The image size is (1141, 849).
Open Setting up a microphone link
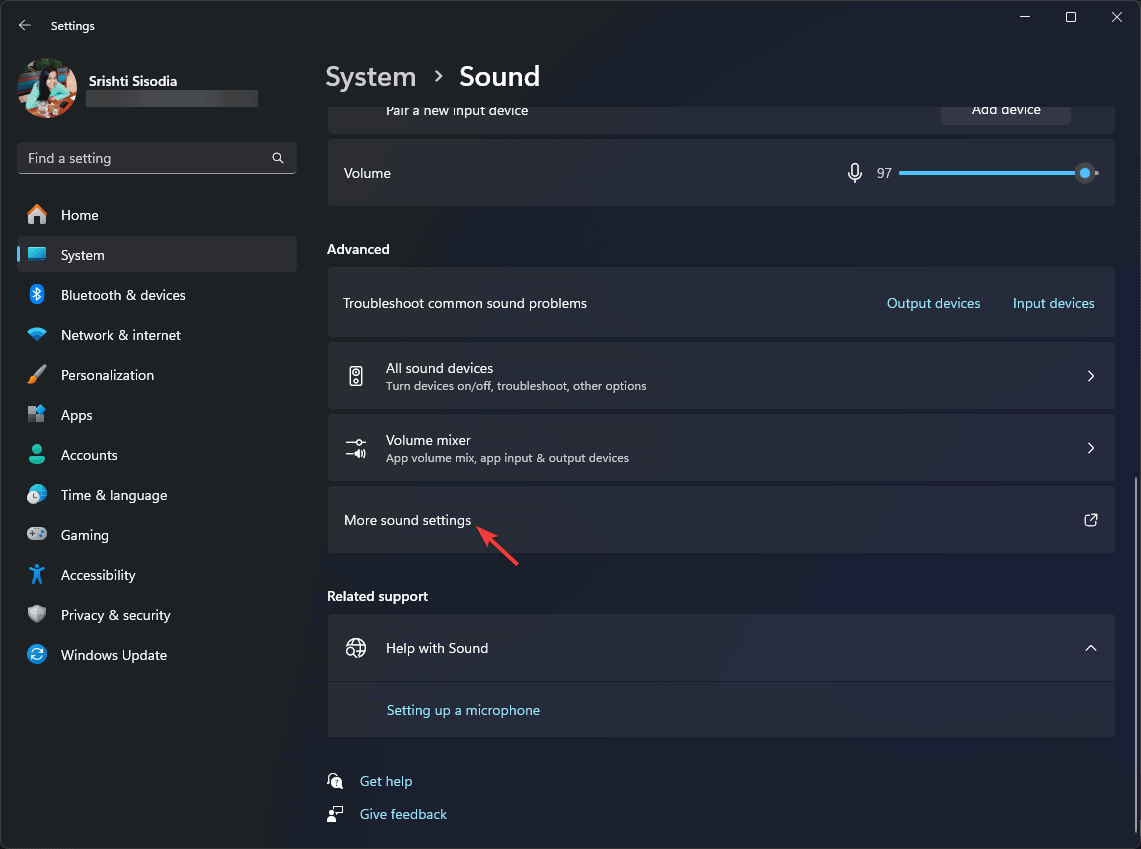[463, 710]
